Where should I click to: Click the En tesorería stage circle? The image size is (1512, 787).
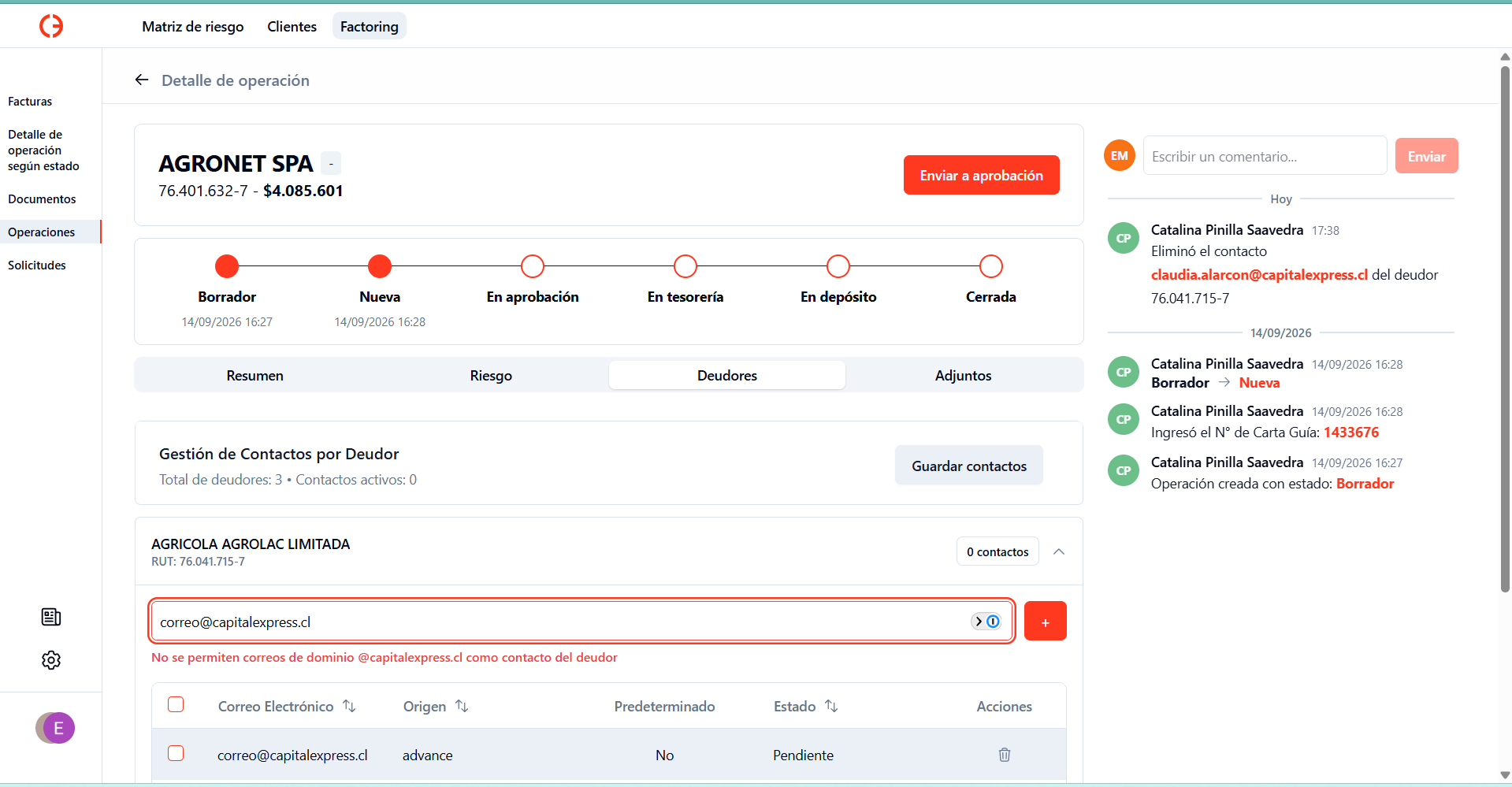click(x=685, y=266)
